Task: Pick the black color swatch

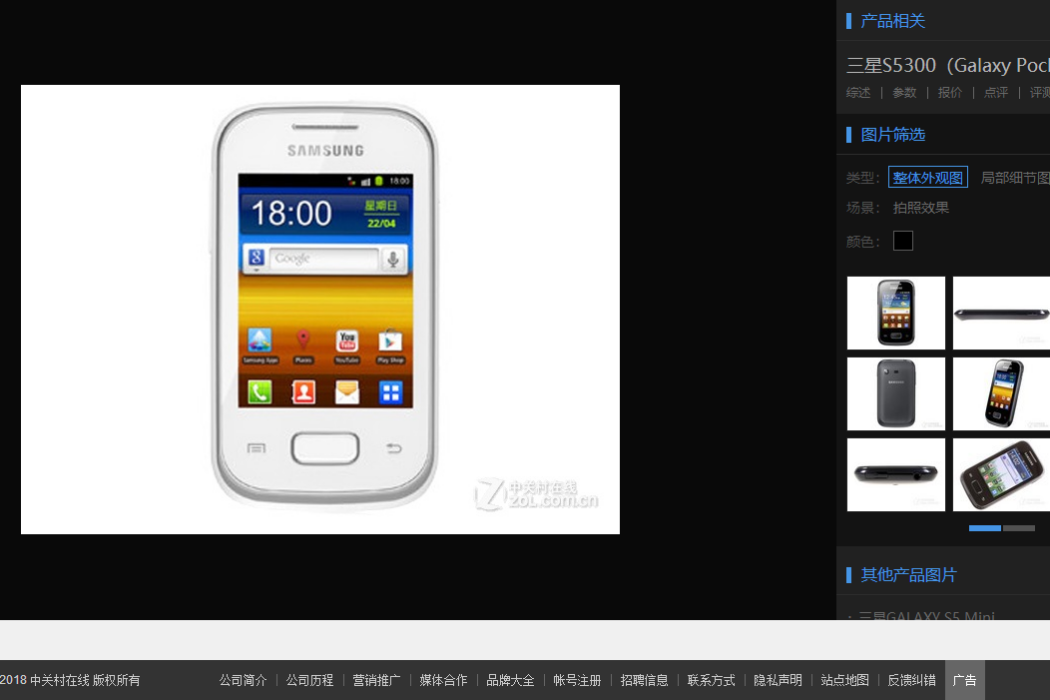Action: [903, 240]
